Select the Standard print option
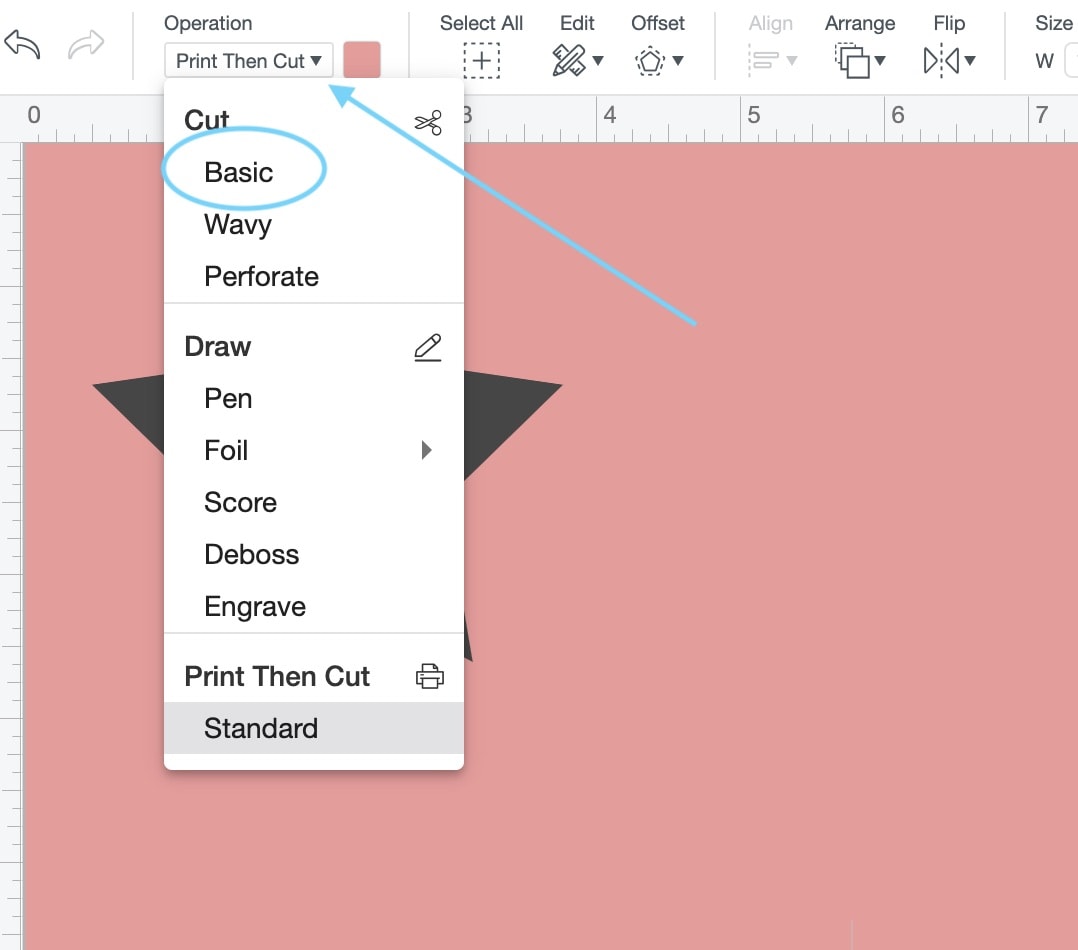Viewport: 1078px width, 950px height. pos(260,728)
